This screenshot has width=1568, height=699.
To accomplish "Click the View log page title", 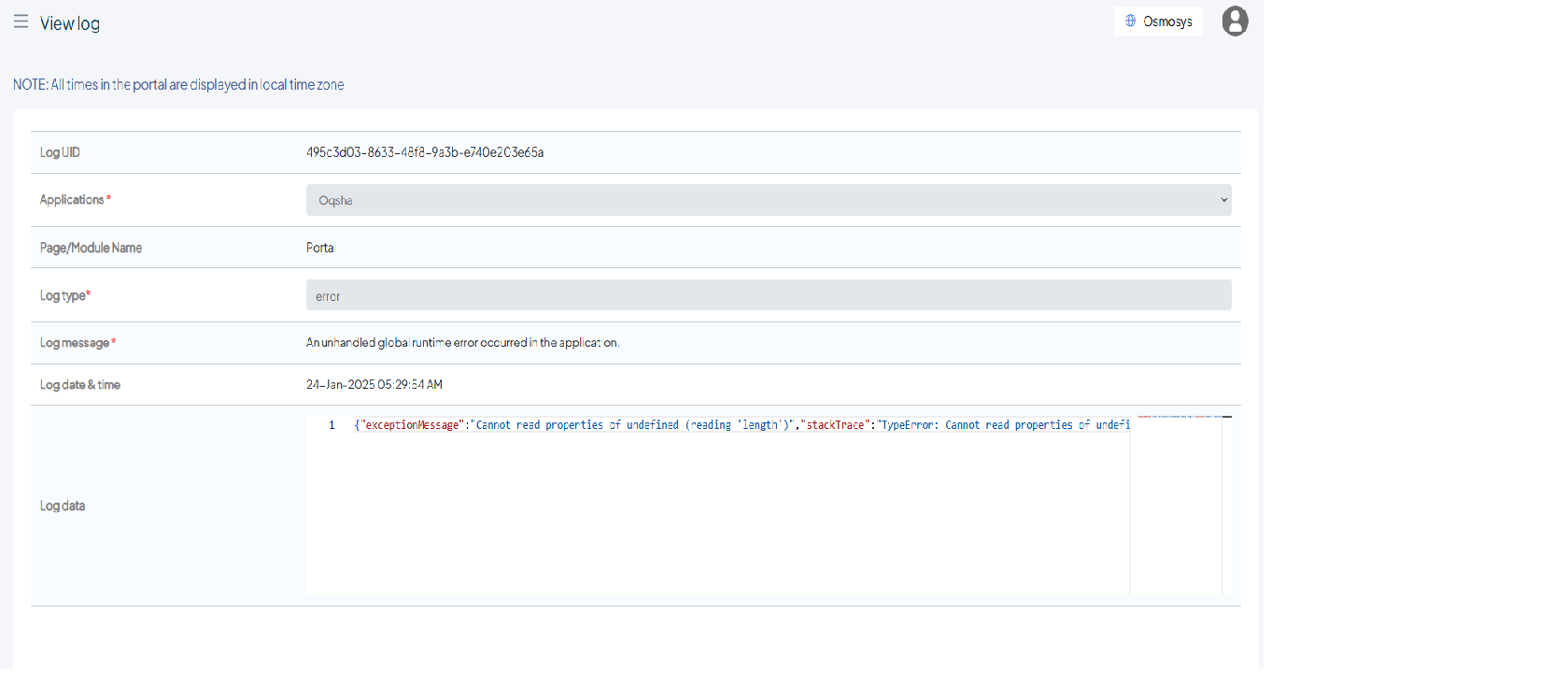I will click(70, 24).
